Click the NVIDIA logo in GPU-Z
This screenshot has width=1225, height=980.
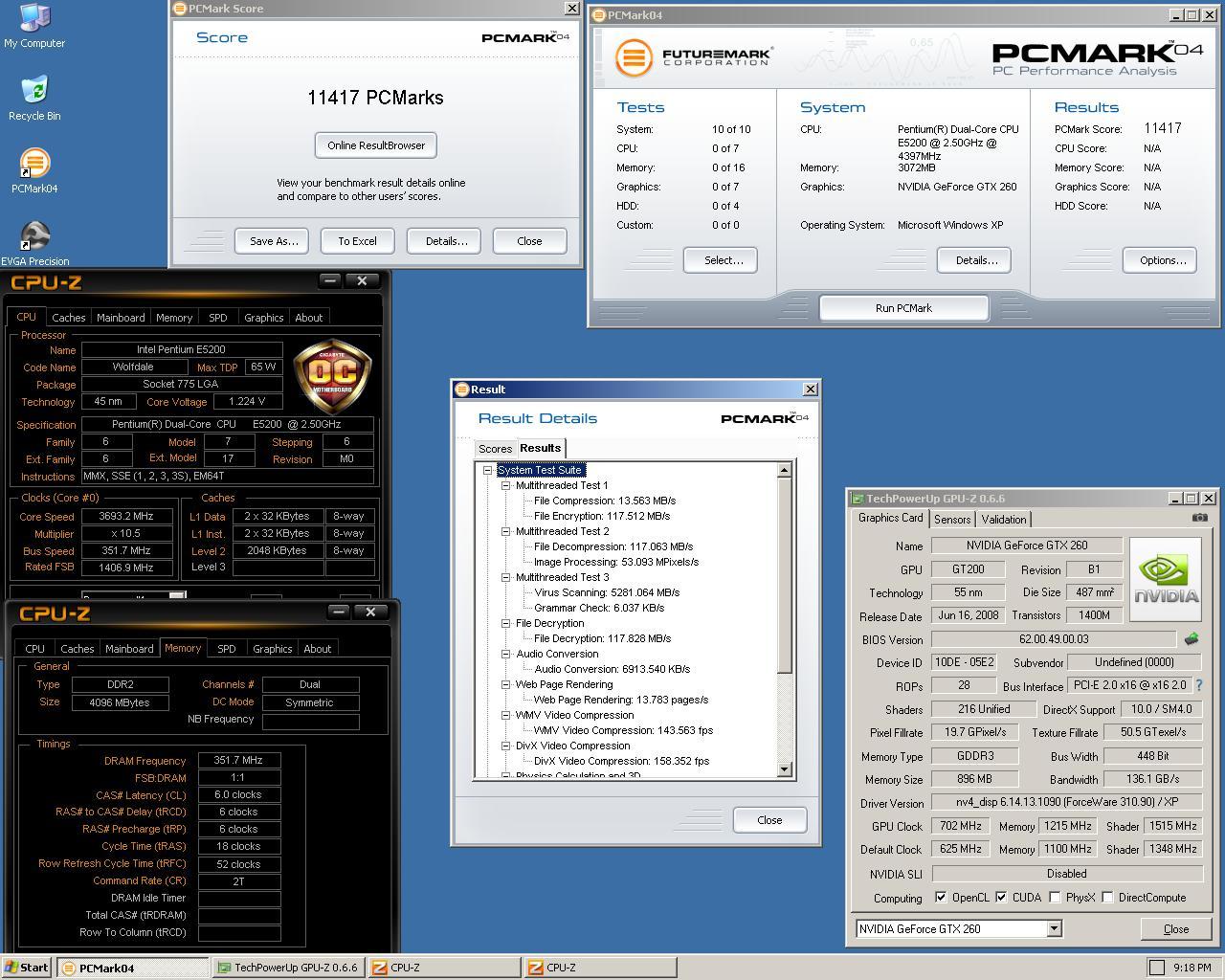(x=1165, y=580)
